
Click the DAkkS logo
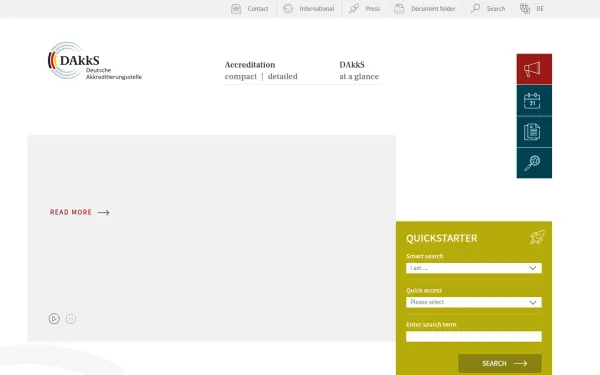[x=95, y=61]
